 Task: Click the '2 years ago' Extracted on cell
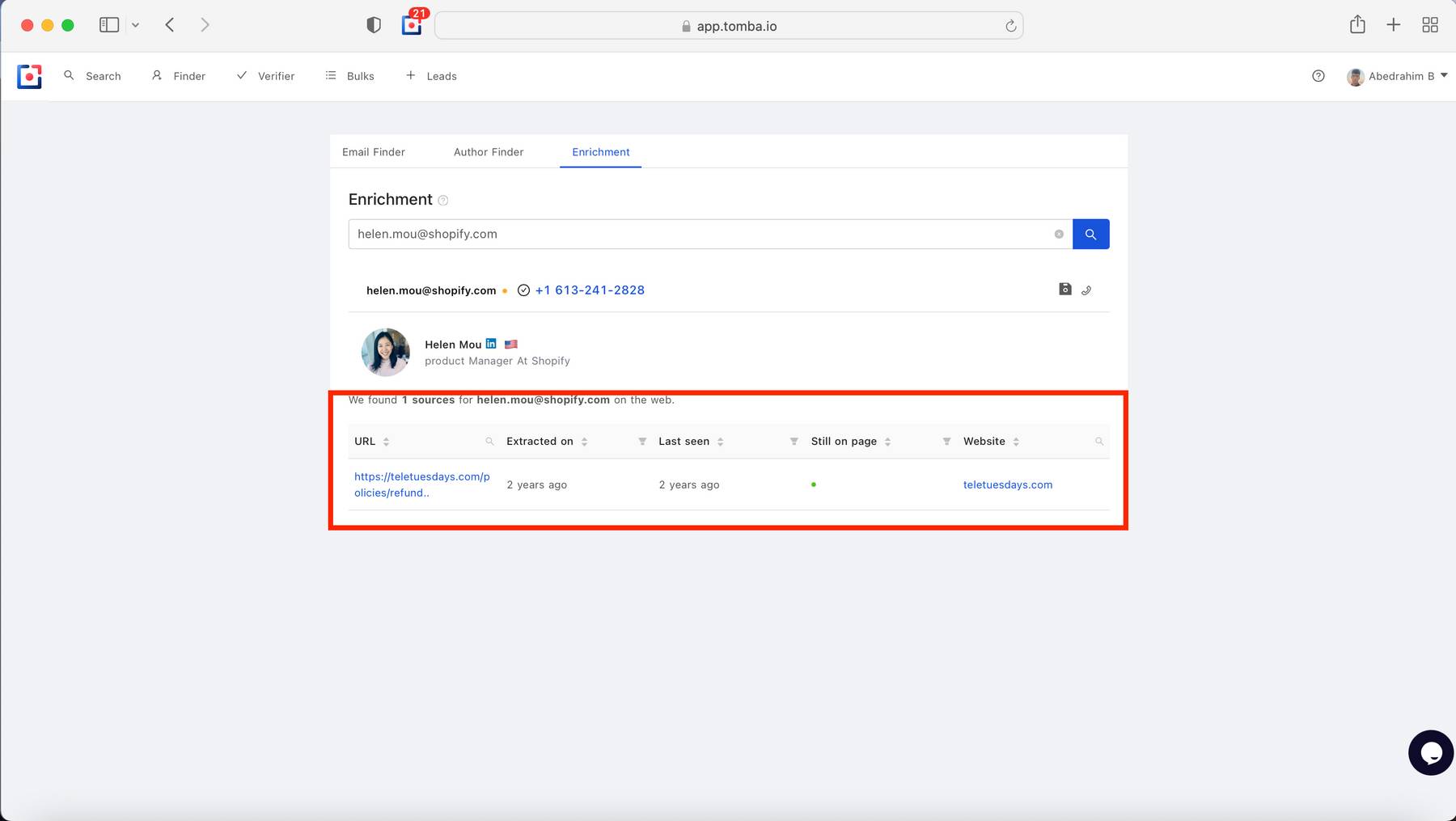coord(537,485)
